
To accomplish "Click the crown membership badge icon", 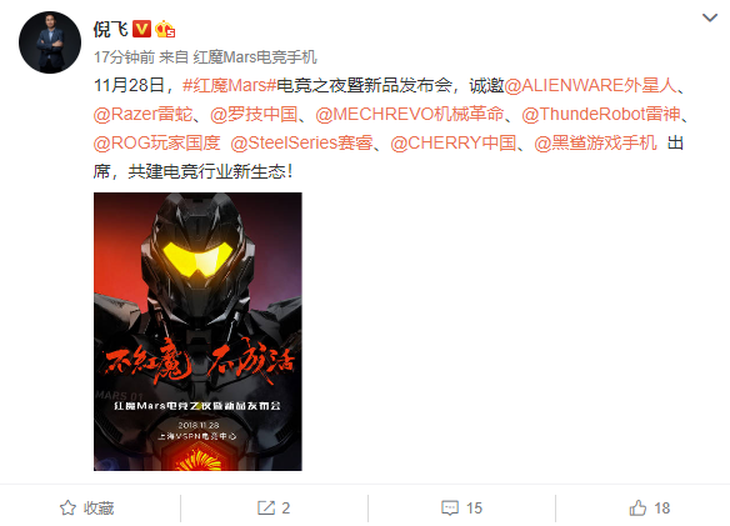I will (x=165, y=29).
